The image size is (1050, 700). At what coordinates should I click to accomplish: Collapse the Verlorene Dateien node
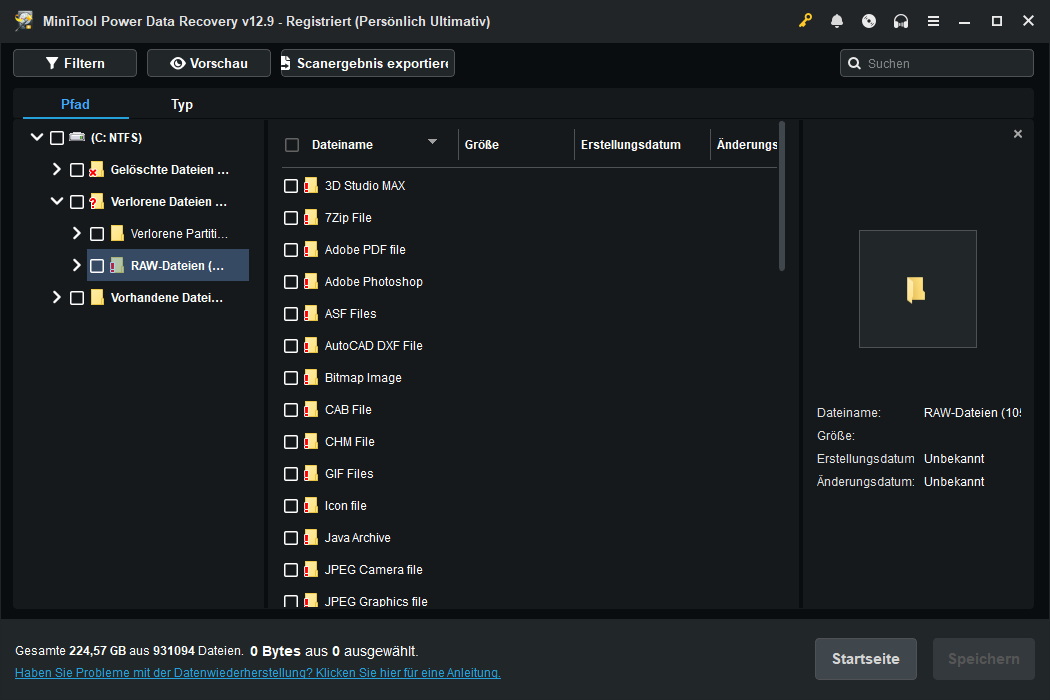(x=57, y=201)
